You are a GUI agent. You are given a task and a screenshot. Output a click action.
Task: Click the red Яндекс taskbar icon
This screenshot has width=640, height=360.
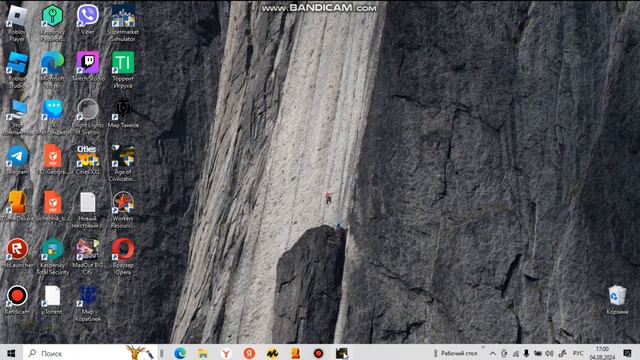[249, 353]
